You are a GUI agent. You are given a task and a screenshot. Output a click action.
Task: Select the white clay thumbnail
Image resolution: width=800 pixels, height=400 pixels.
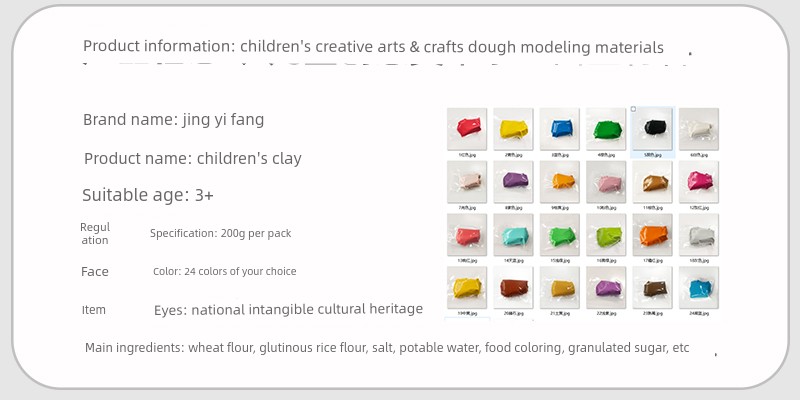coord(699,129)
